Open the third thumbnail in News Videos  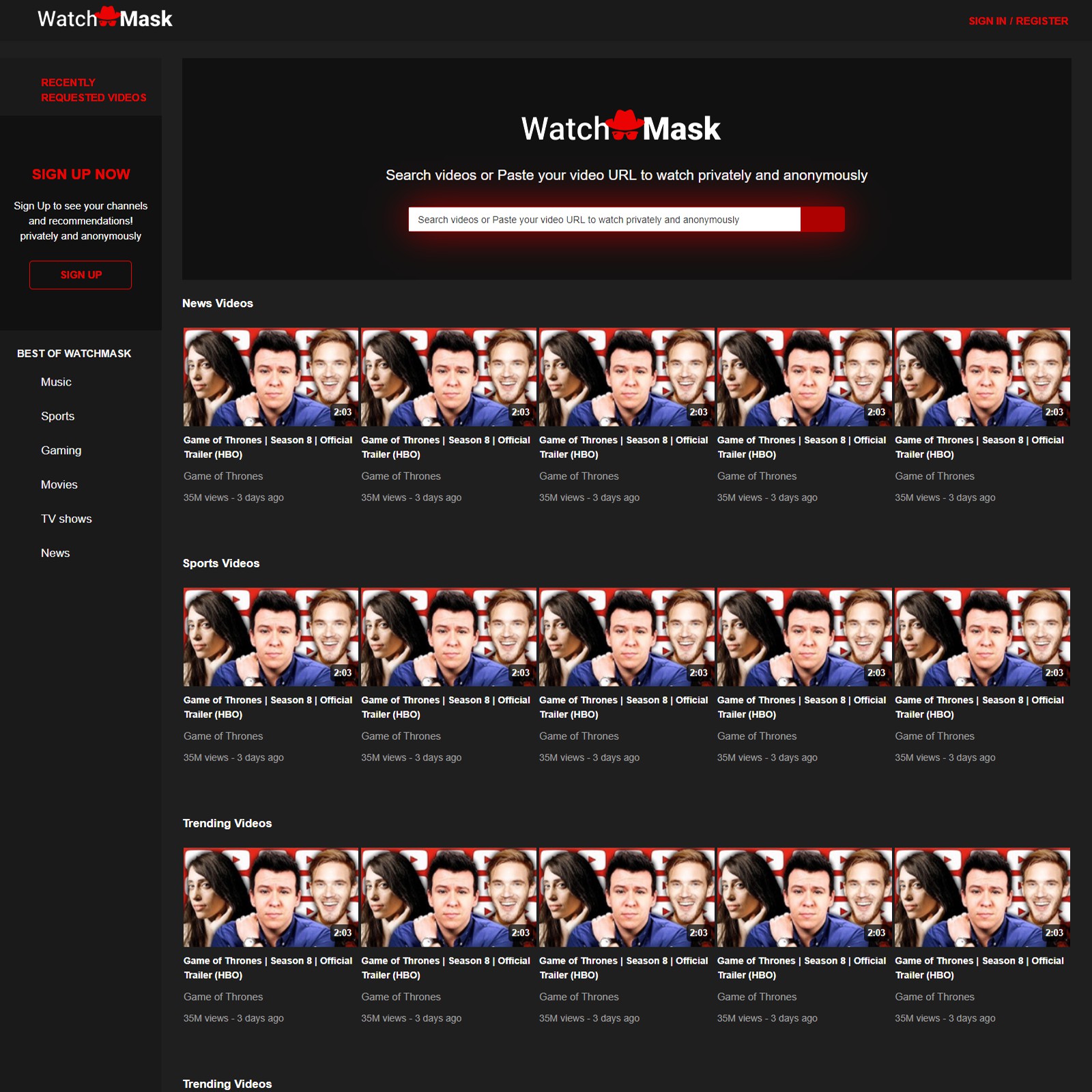point(627,377)
